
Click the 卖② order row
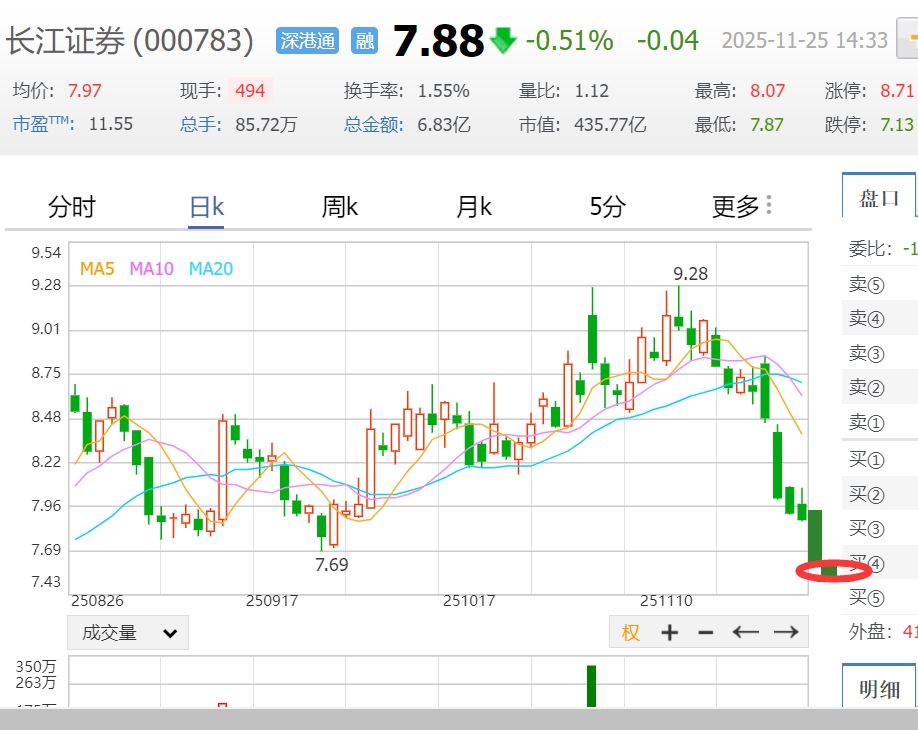(x=880, y=387)
